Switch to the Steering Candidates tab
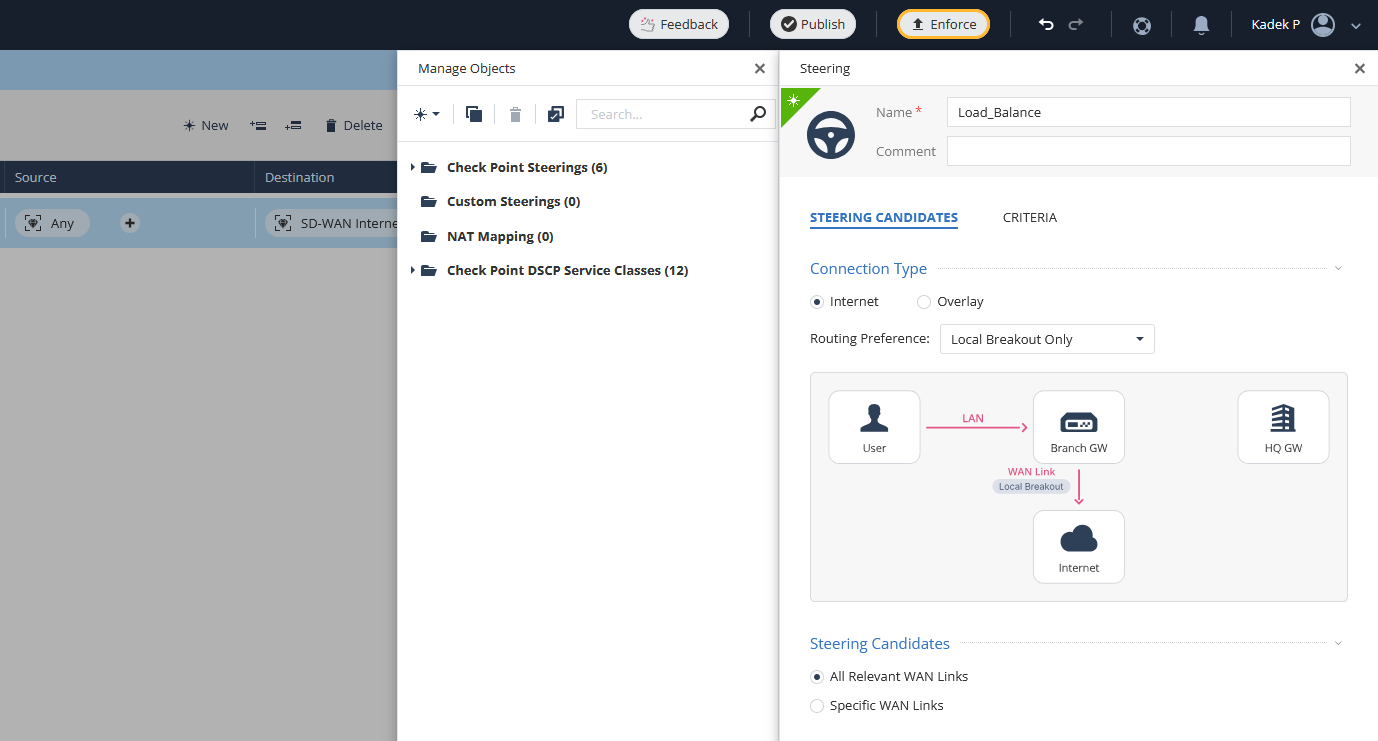1378x741 pixels. click(883, 217)
